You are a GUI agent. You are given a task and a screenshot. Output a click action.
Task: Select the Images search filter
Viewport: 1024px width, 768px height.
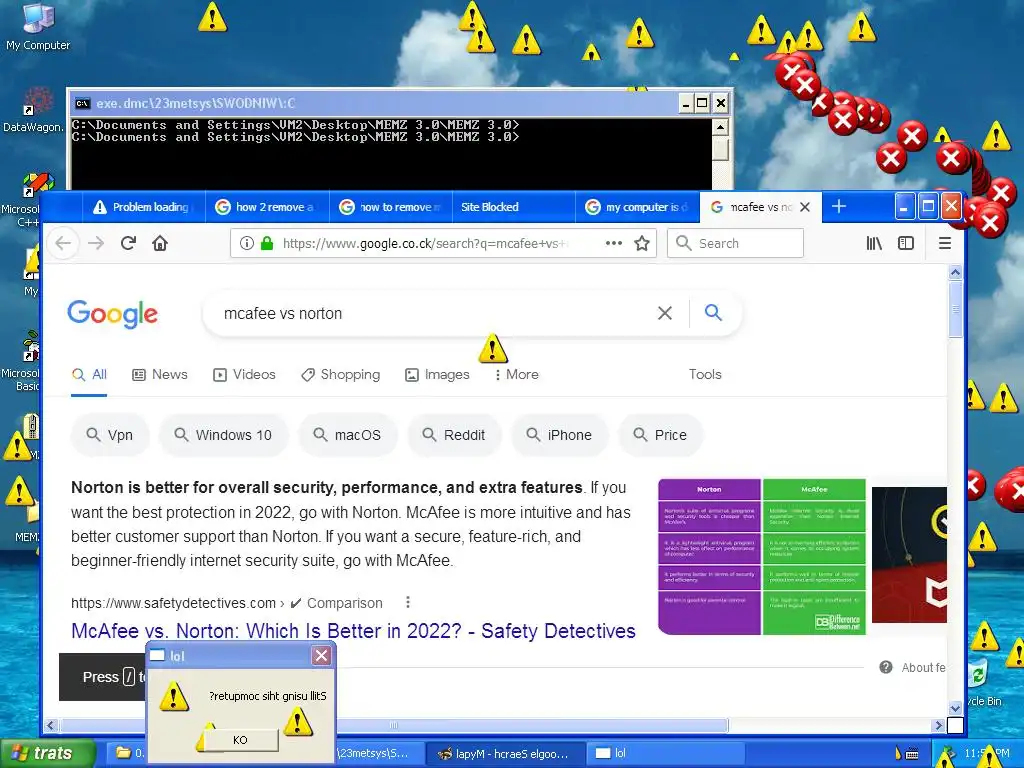437,375
